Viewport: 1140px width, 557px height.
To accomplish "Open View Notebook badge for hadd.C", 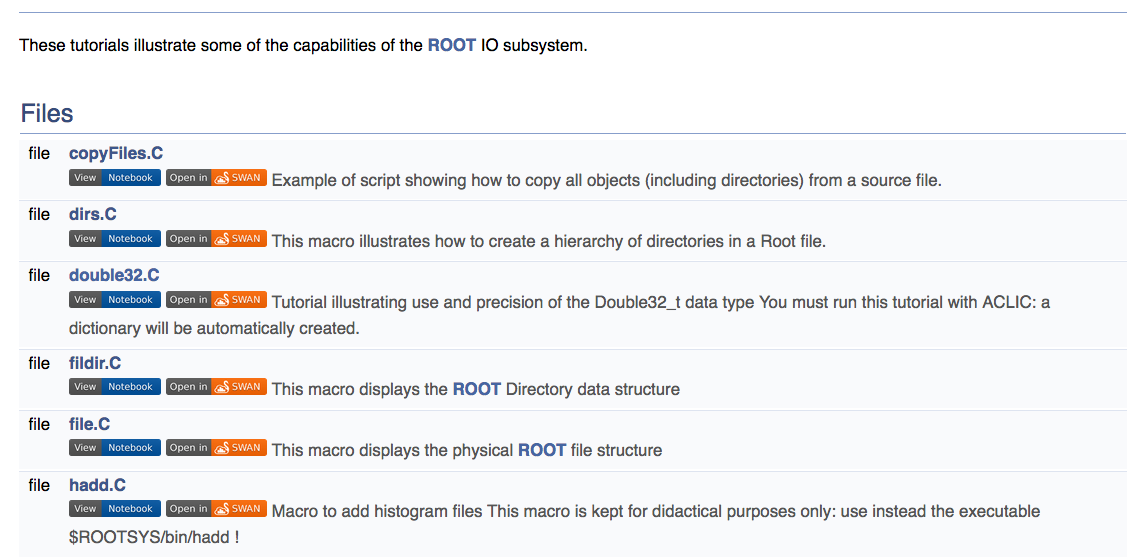I will coord(114,509).
